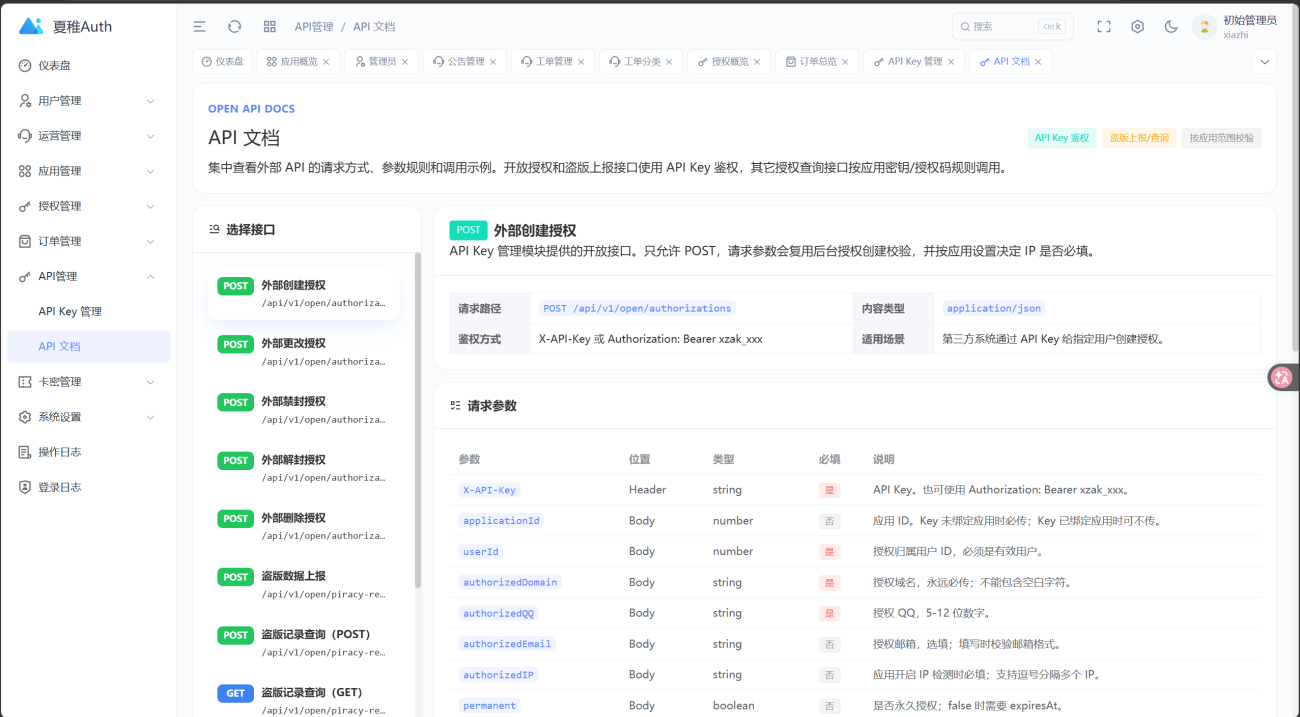Viewport: 1300px width, 717px height.
Task: Close the API 文档 tab
Action: pyautogui.click(x=1038, y=62)
